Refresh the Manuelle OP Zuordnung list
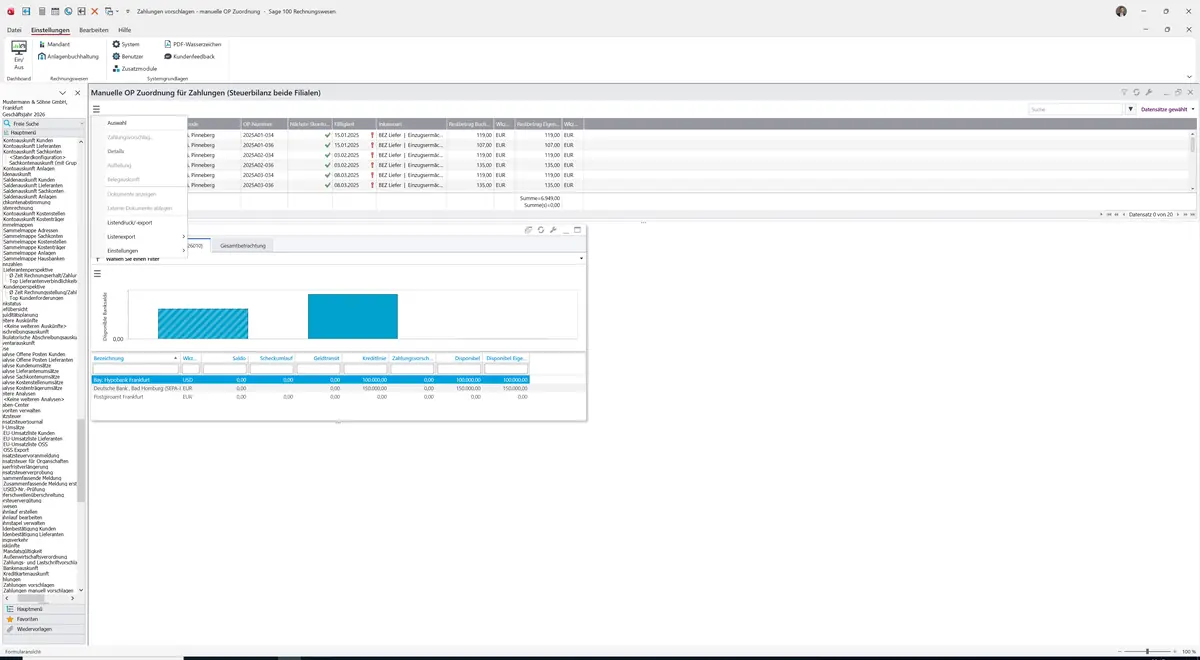 (1136, 92)
